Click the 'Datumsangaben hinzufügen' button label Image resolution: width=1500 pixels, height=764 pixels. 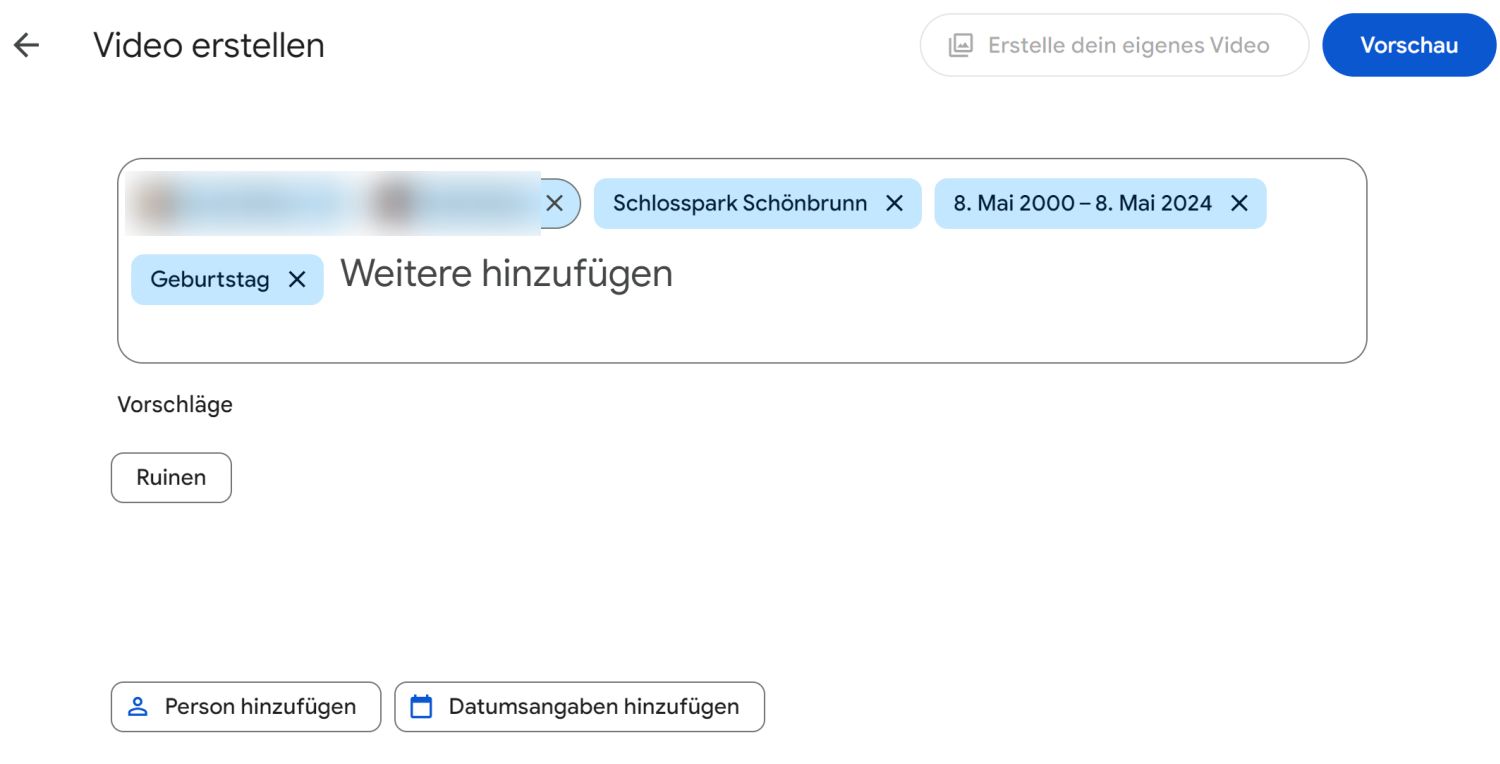(594, 707)
